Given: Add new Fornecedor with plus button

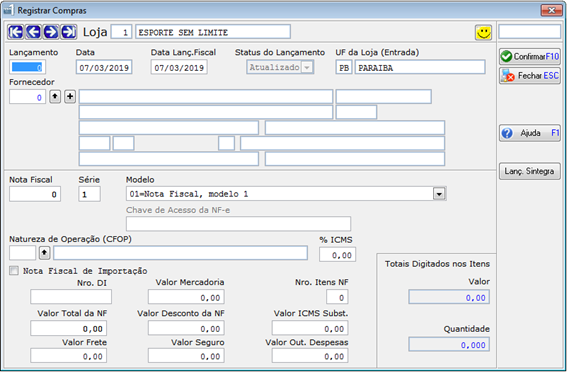Looking at the screenshot, I should (x=70, y=97).
